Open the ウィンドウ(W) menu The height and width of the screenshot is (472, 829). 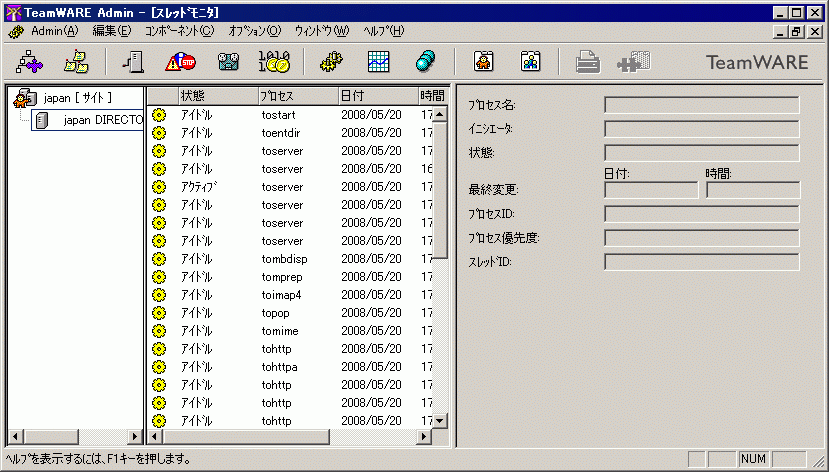[x=322, y=31]
